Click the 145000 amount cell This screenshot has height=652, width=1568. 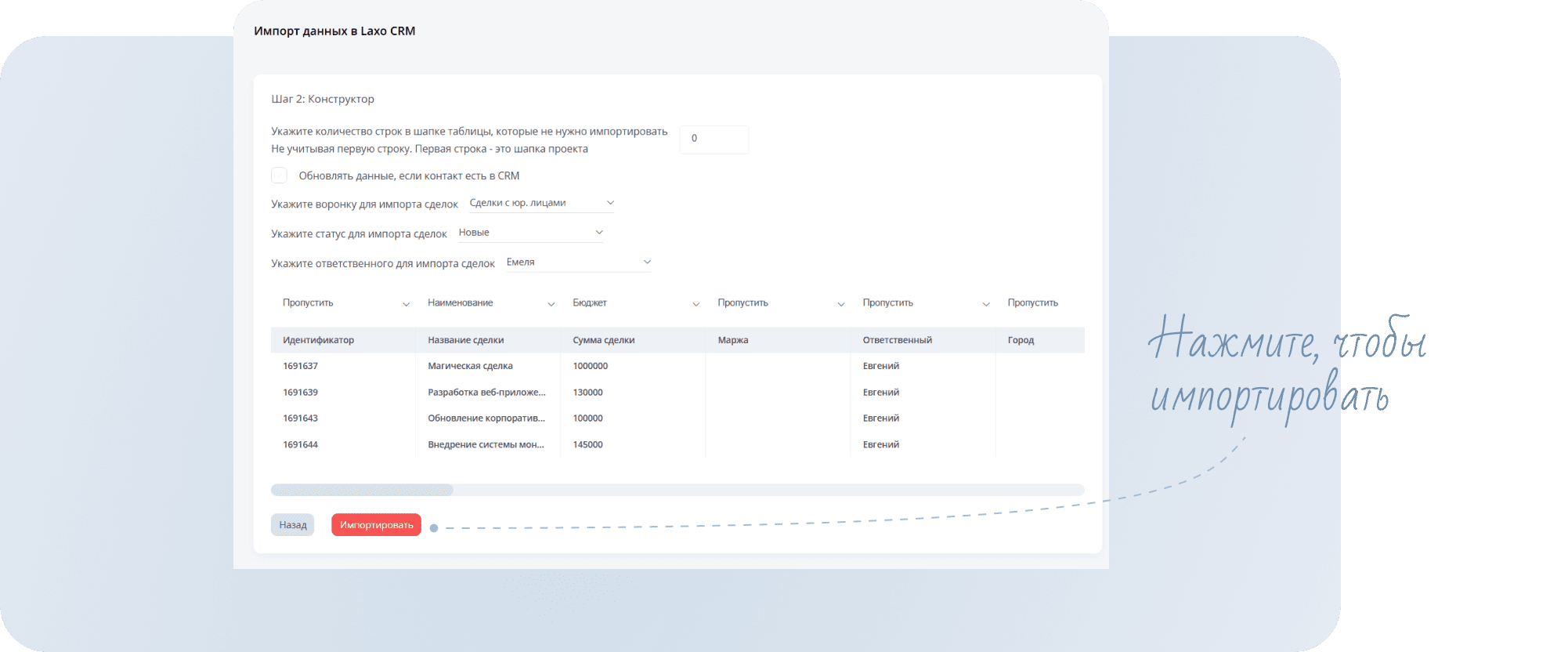[x=587, y=445]
